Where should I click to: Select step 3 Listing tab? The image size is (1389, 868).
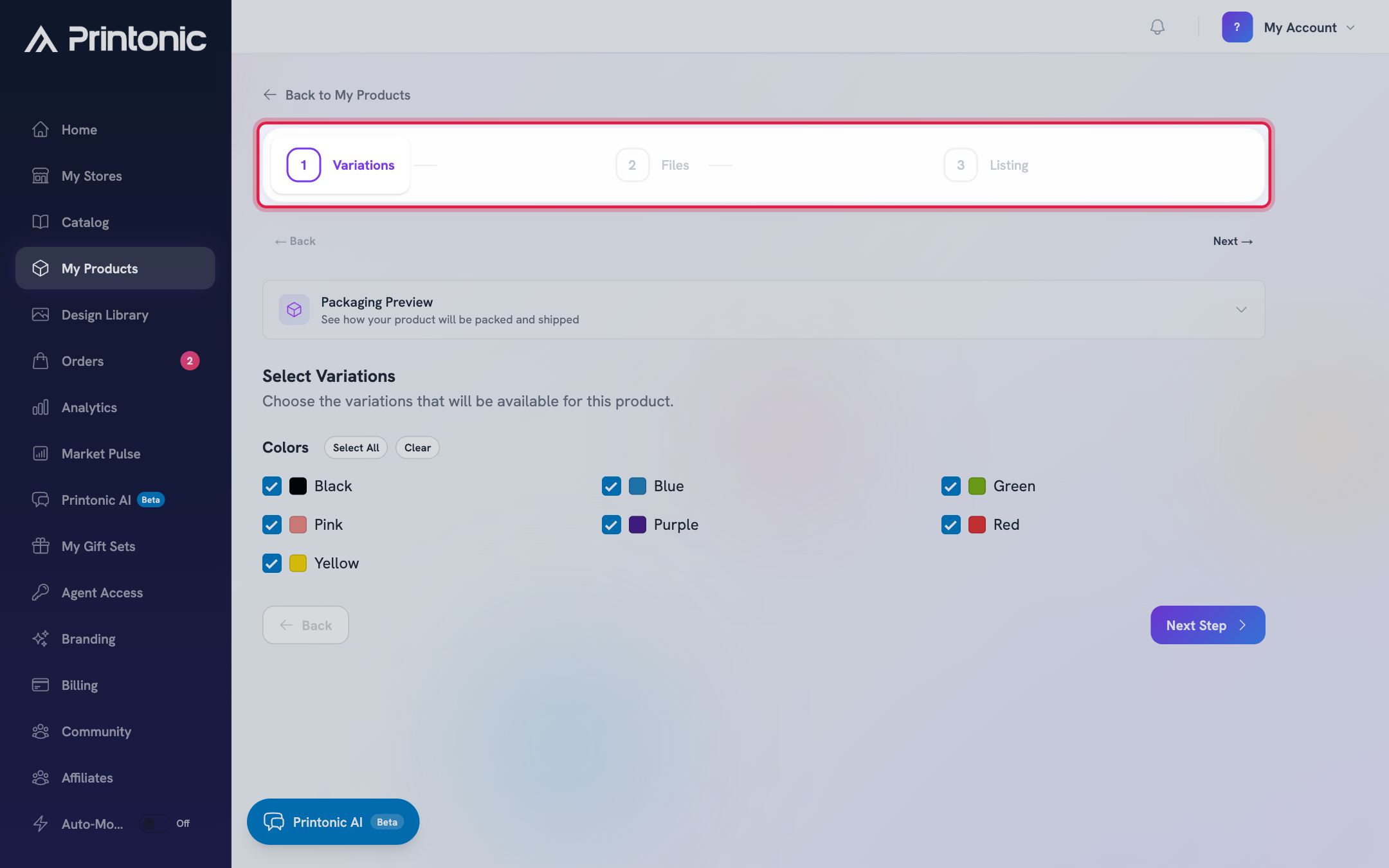pos(986,165)
